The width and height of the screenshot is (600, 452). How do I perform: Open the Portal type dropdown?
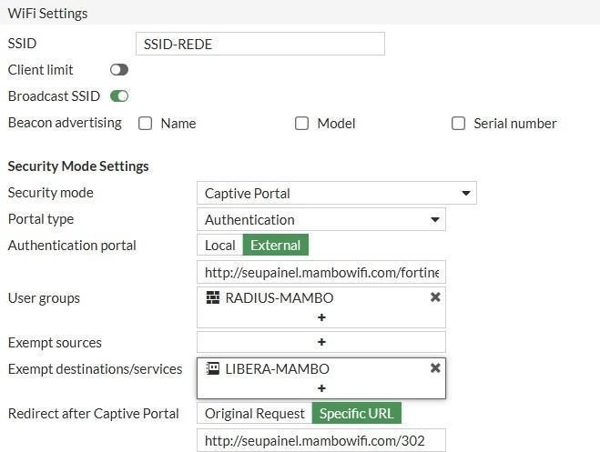321,220
